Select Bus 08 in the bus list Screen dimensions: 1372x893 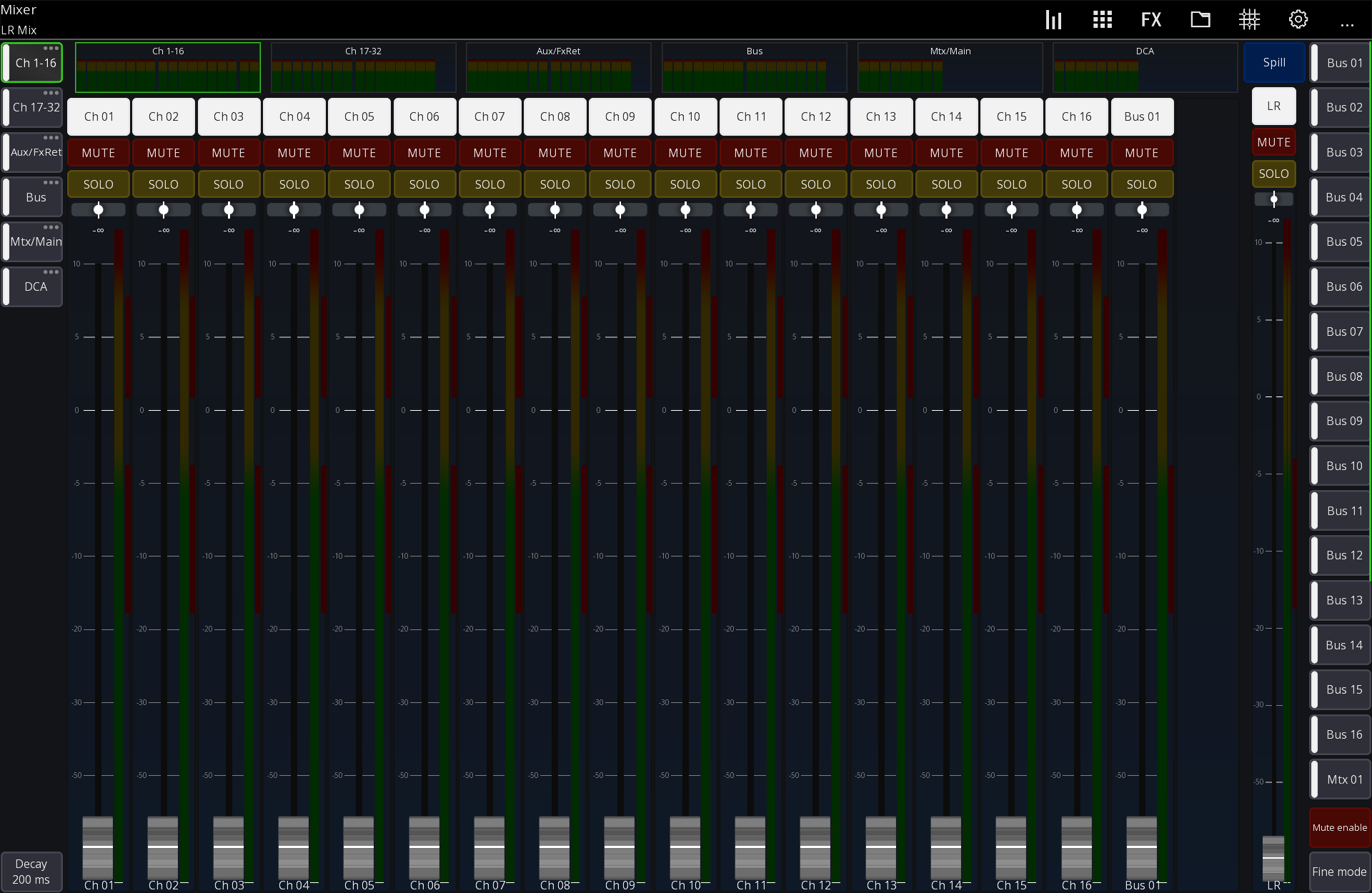[1341, 376]
